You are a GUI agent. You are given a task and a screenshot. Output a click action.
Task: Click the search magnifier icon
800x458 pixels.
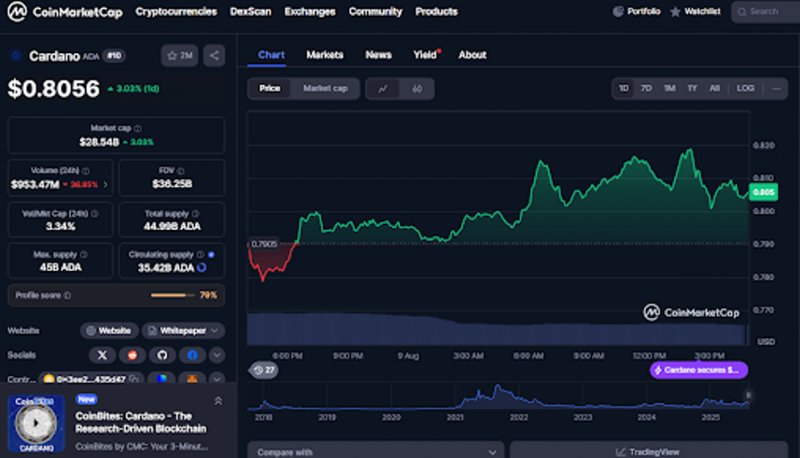pos(742,11)
